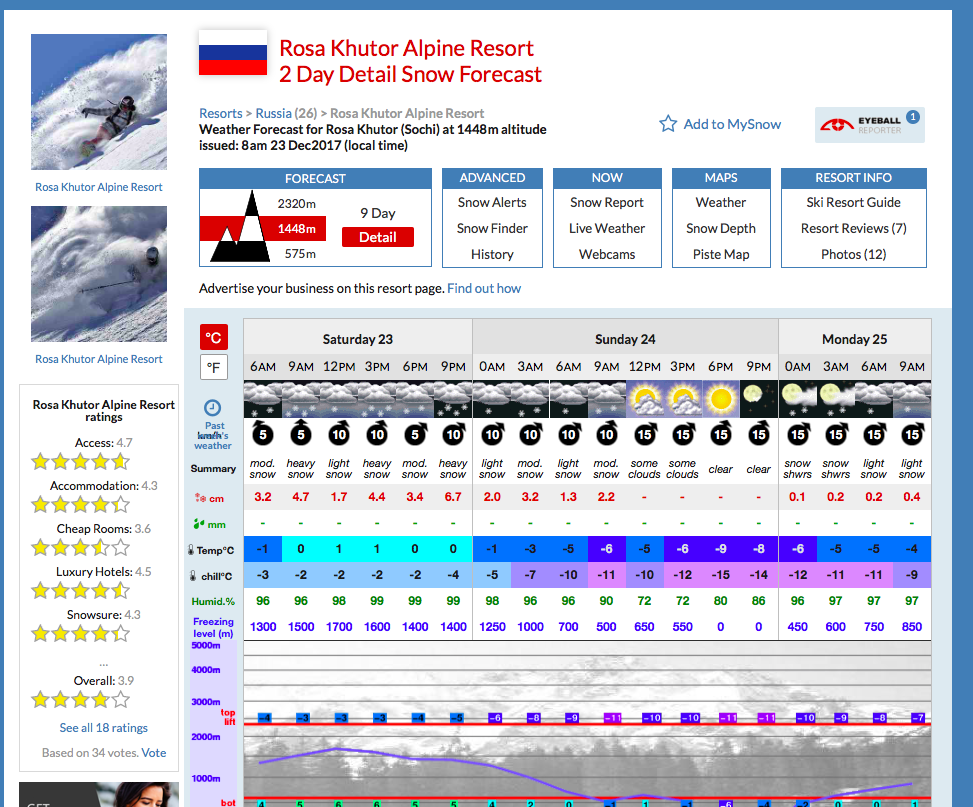
Task: Open the Snow Report
Action: point(606,202)
